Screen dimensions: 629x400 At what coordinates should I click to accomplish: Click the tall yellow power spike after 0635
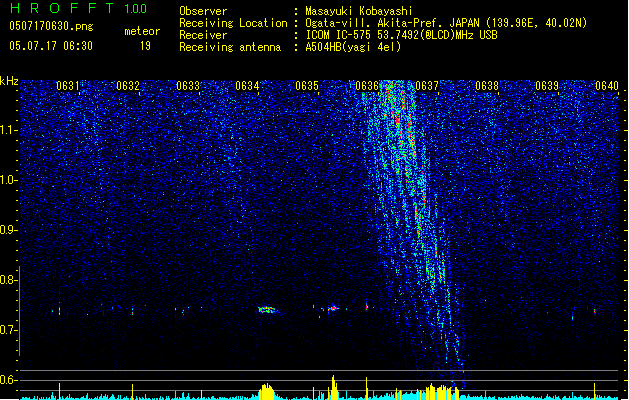[333, 388]
